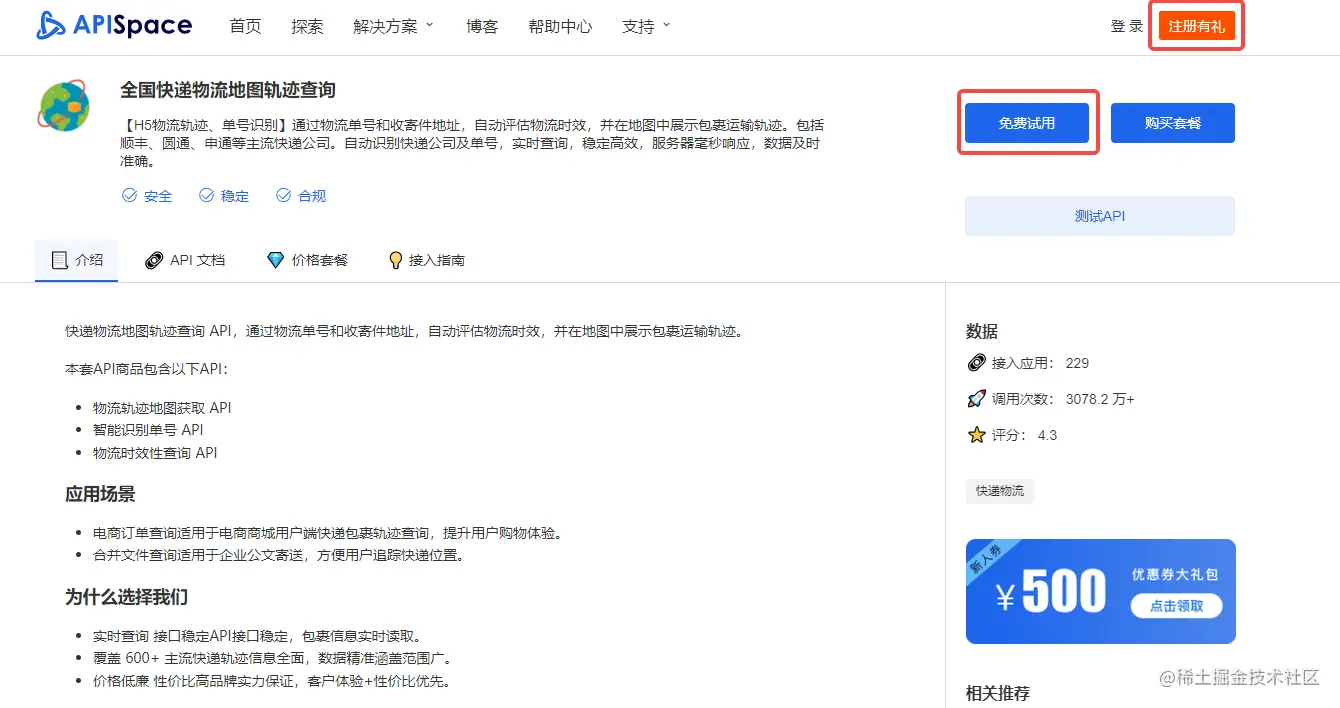
Task: Click the 接入应用 chain icon
Action: [976, 363]
